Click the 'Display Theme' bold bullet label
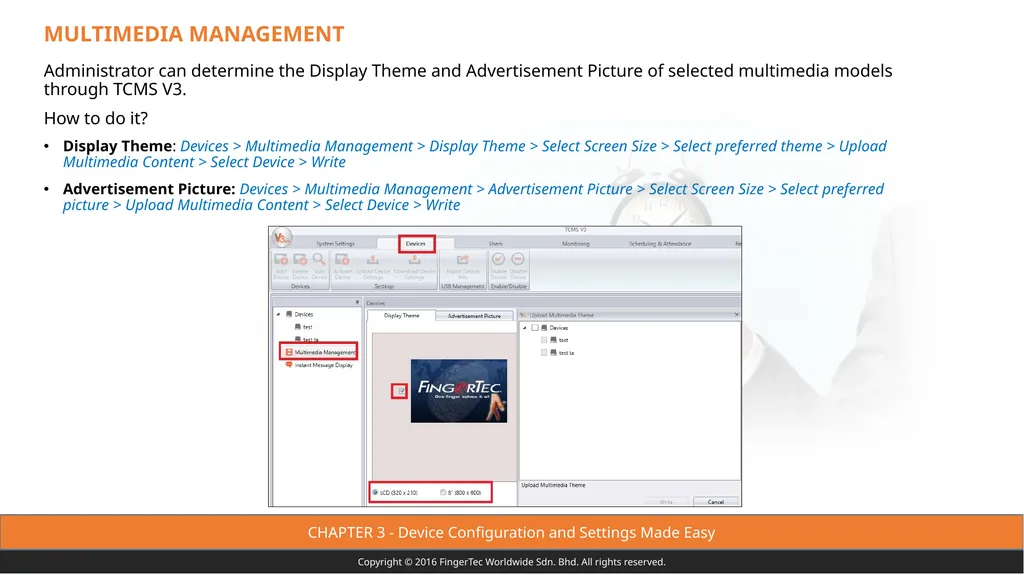 click(x=118, y=146)
